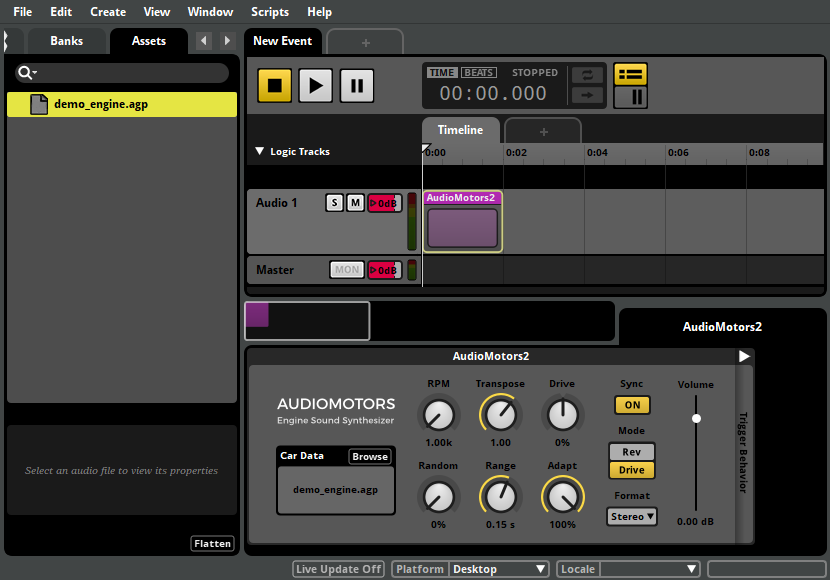Click the search magnifier icon
The height and width of the screenshot is (580, 830).
point(25,73)
